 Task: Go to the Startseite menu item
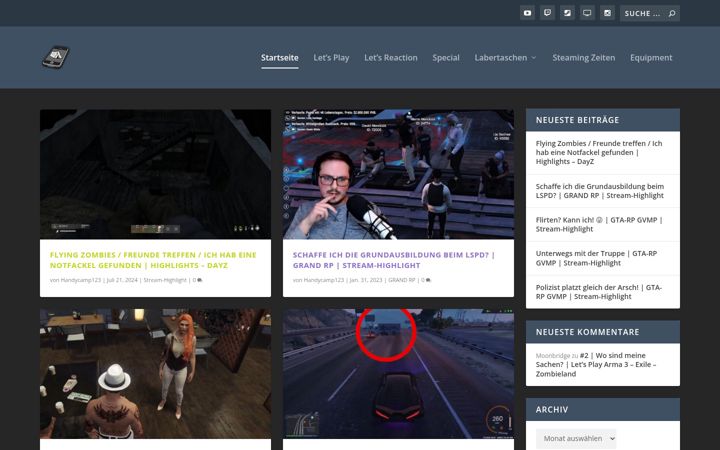(x=280, y=57)
